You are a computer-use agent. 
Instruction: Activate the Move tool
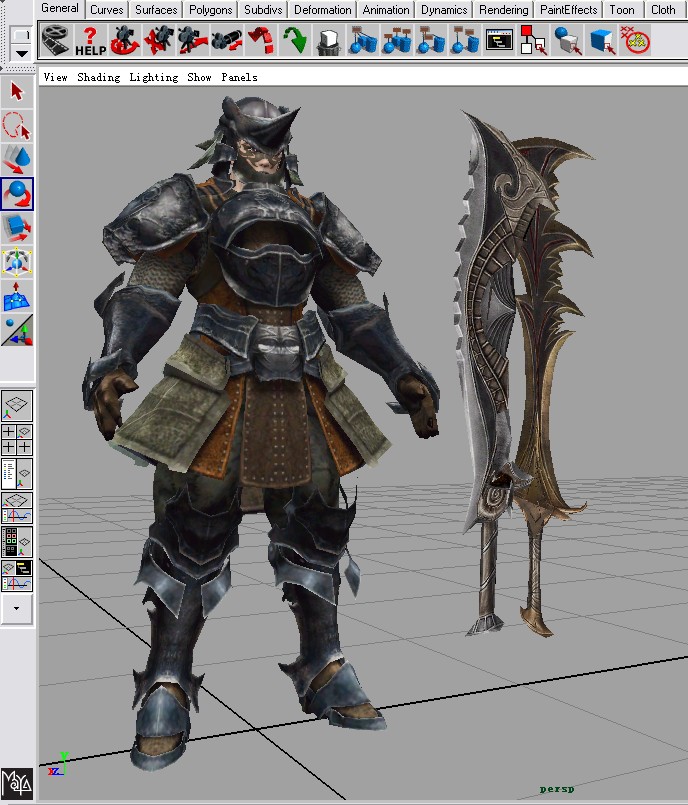tap(17, 160)
